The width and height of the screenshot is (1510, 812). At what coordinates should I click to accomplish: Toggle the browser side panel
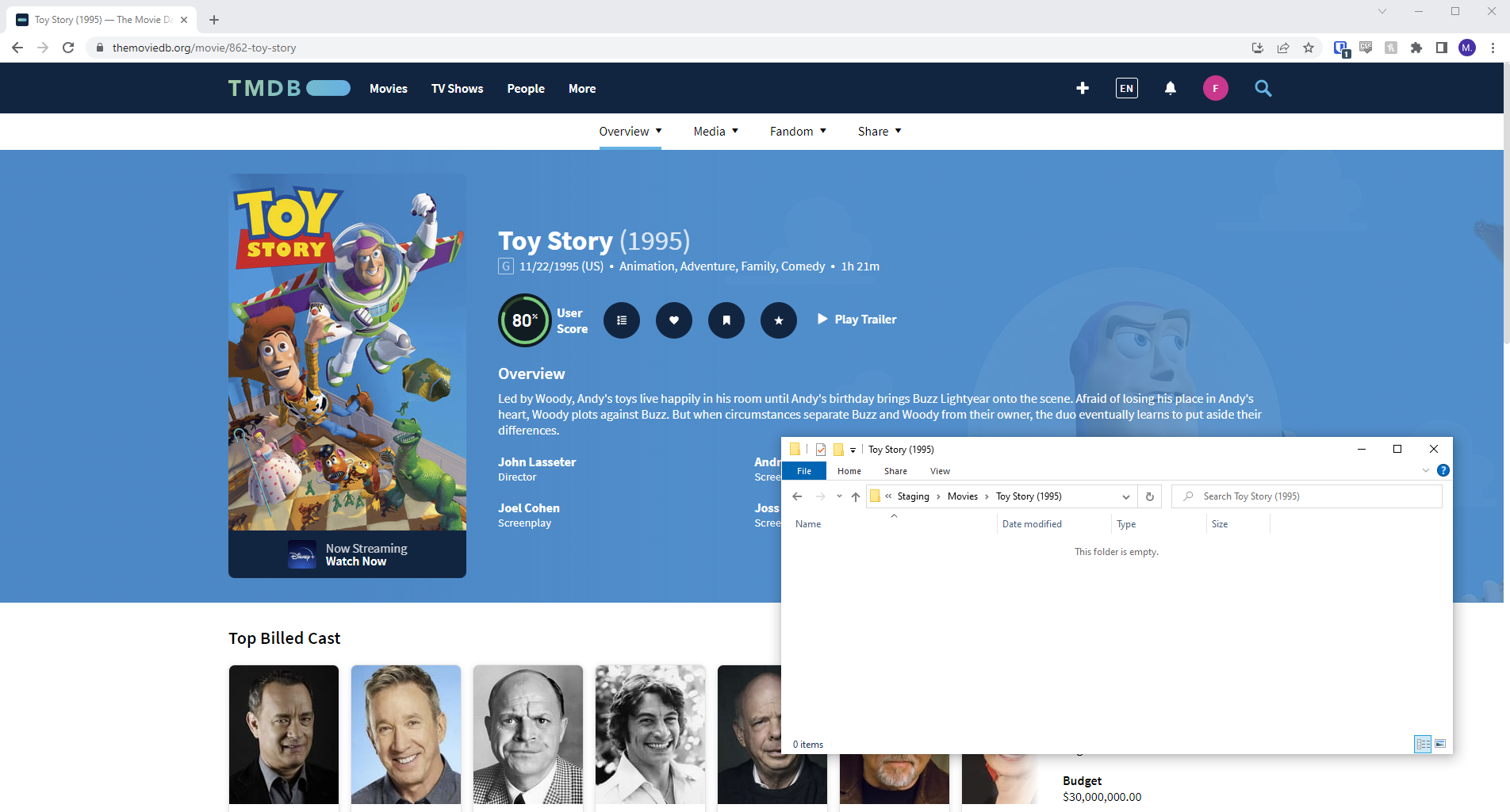tap(1442, 48)
